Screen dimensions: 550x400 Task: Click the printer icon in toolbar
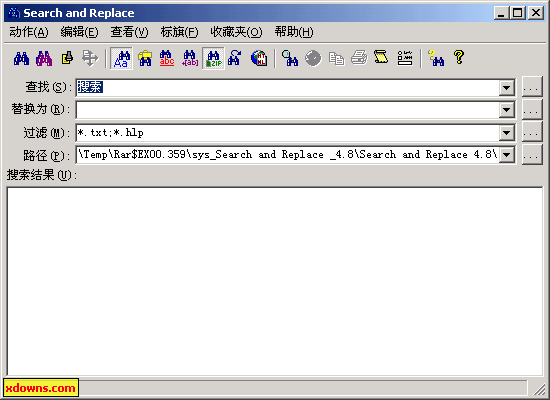point(359,58)
